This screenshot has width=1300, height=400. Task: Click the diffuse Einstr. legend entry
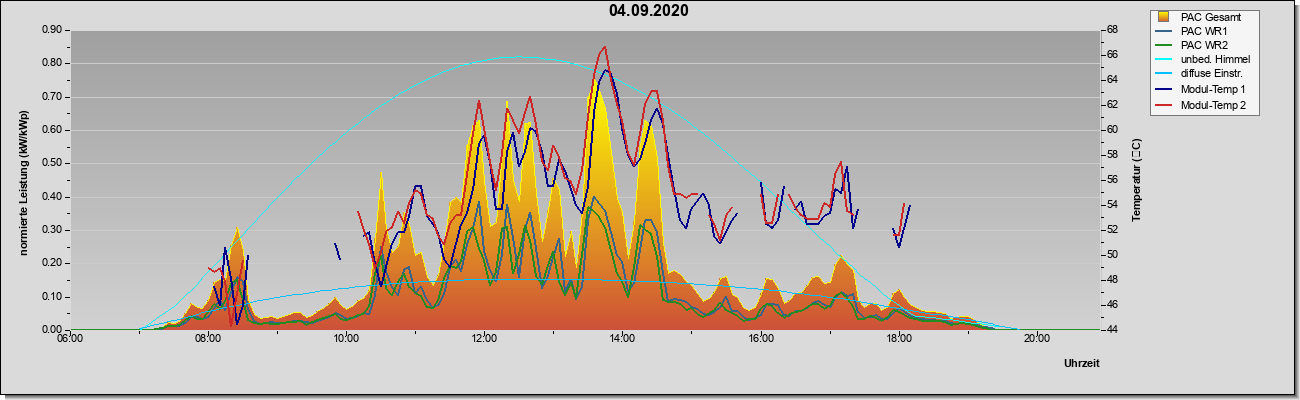(x=1209, y=75)
